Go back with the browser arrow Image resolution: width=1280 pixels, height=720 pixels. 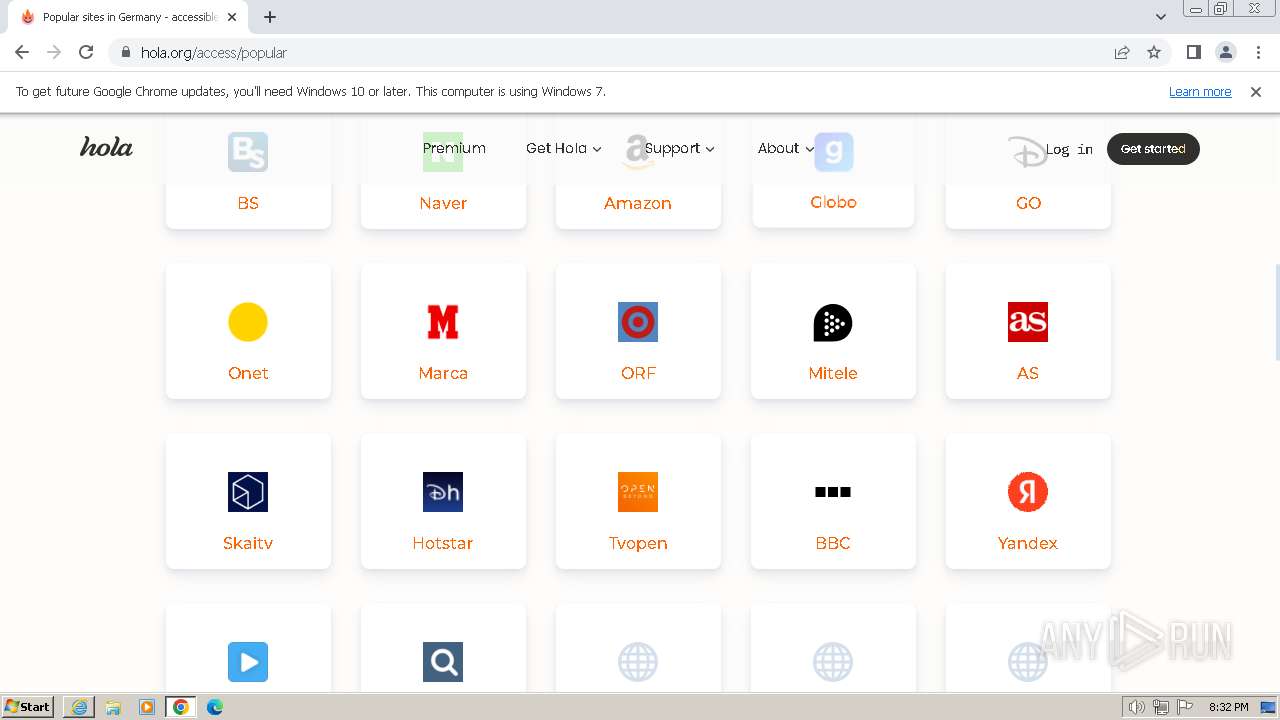(x=22, y=52)
